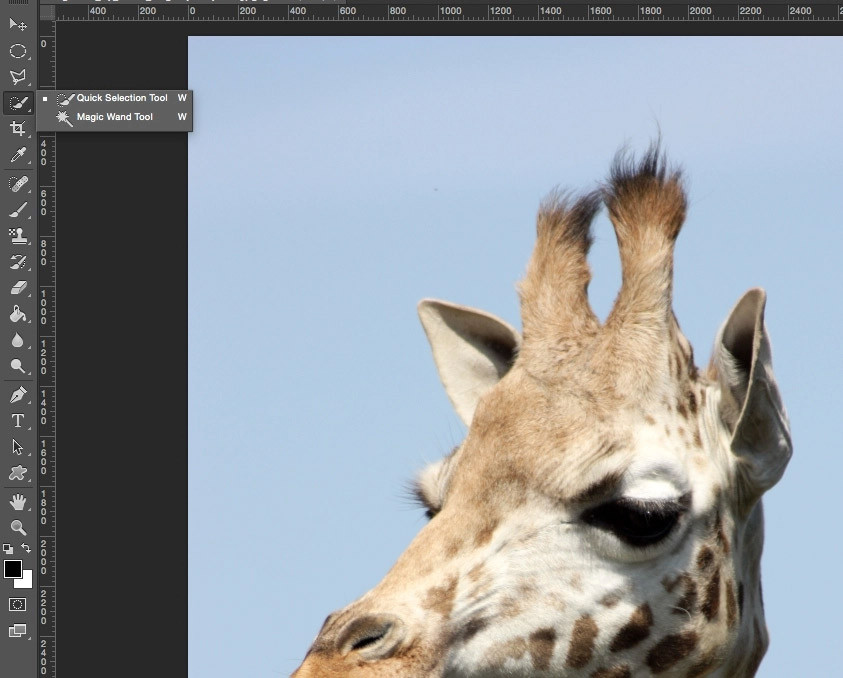This screenshot has width=843, height=678.
Task: Select the Spot Healing Brush tool
Action: click(x=17, y=184)
